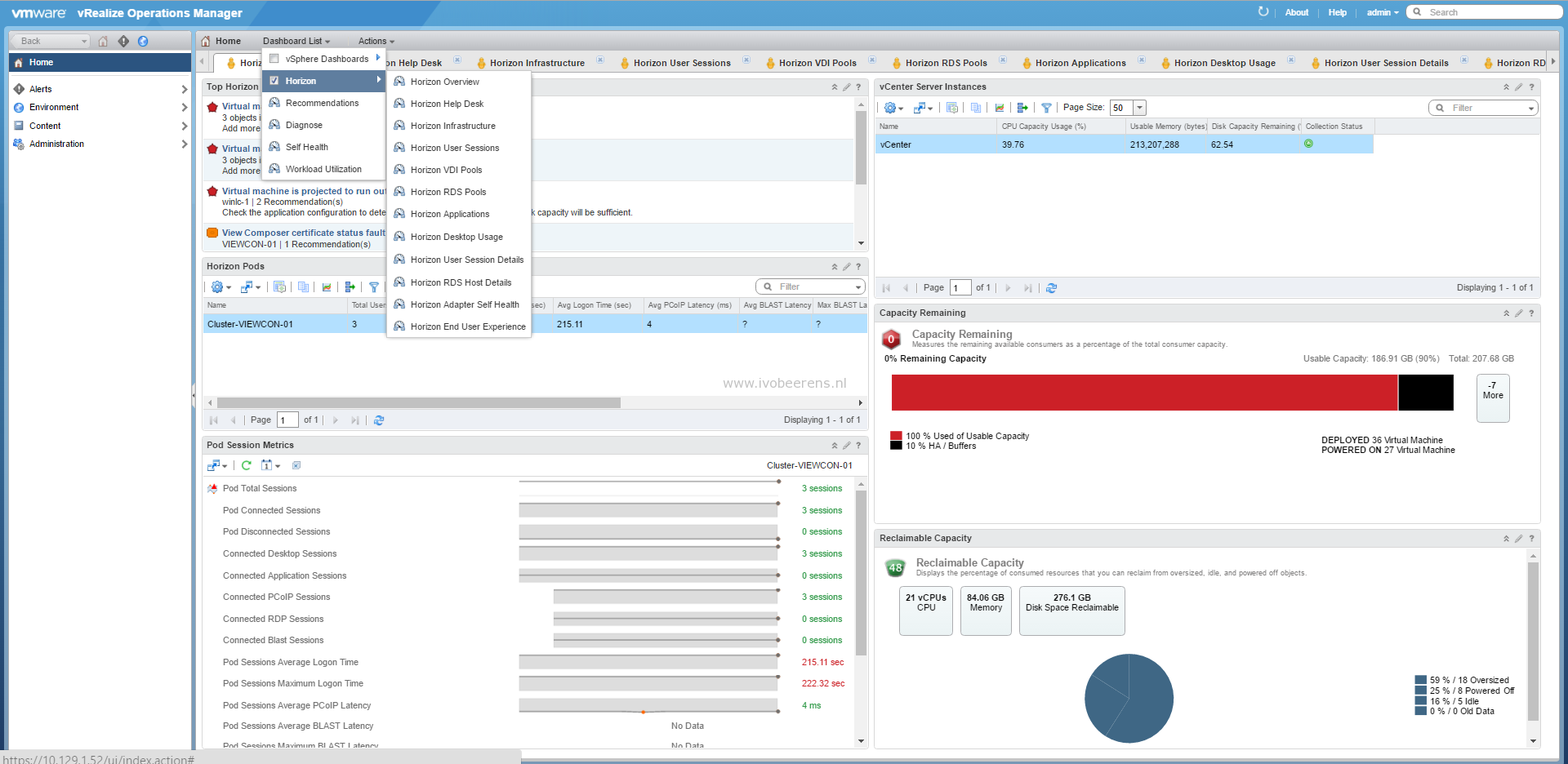Check the vSphere Dashboards checkbox

tap(274, 59)
